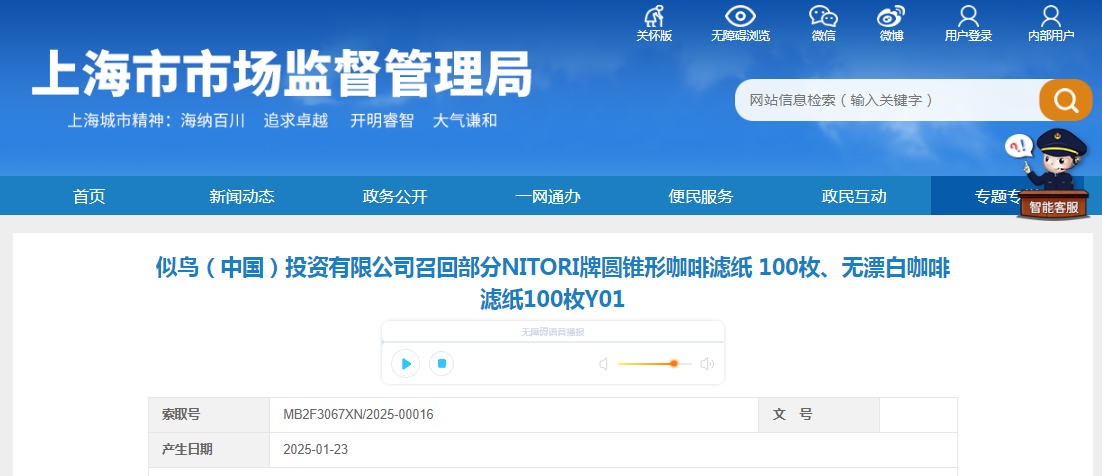
Task: Click the 内部用户 internal user icon
Action: pyautogui.click(x=1051, y=15)
